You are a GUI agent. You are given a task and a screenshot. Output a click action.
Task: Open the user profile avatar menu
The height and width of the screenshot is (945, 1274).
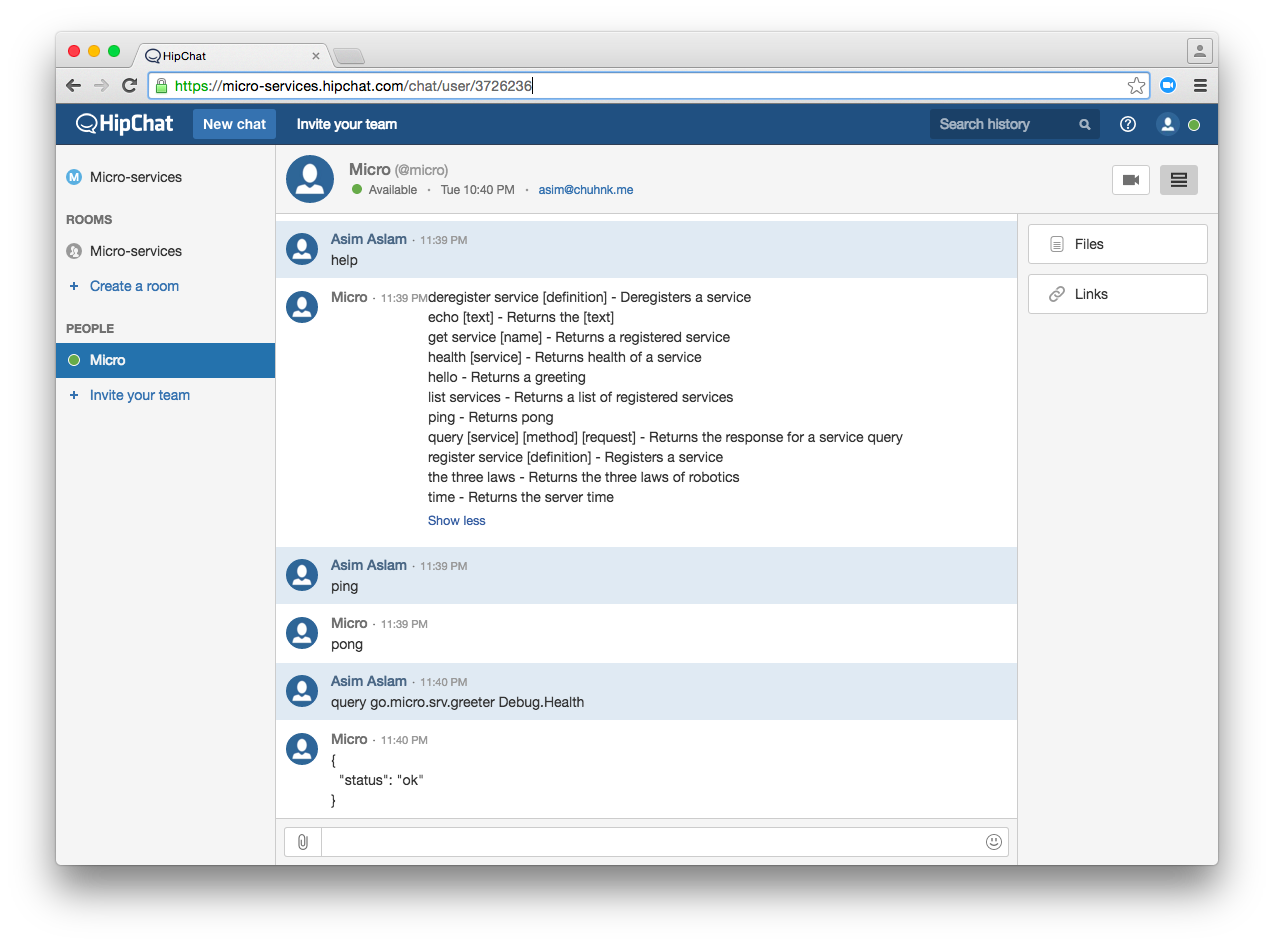[x=1167, y=124]
